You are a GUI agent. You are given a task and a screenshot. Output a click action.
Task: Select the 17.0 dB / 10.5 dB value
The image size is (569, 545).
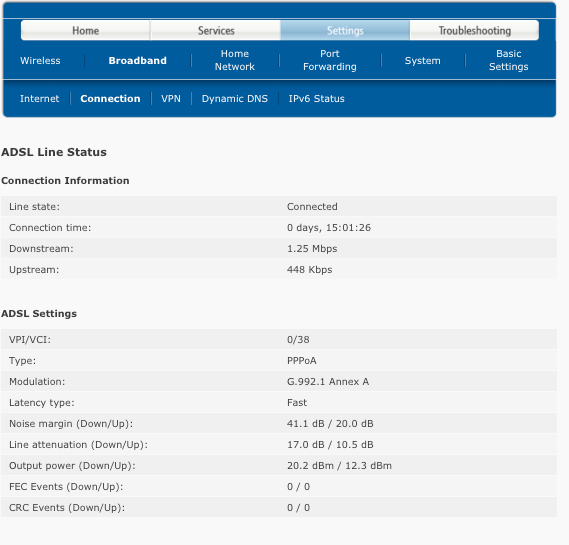(x=330, y=445)
